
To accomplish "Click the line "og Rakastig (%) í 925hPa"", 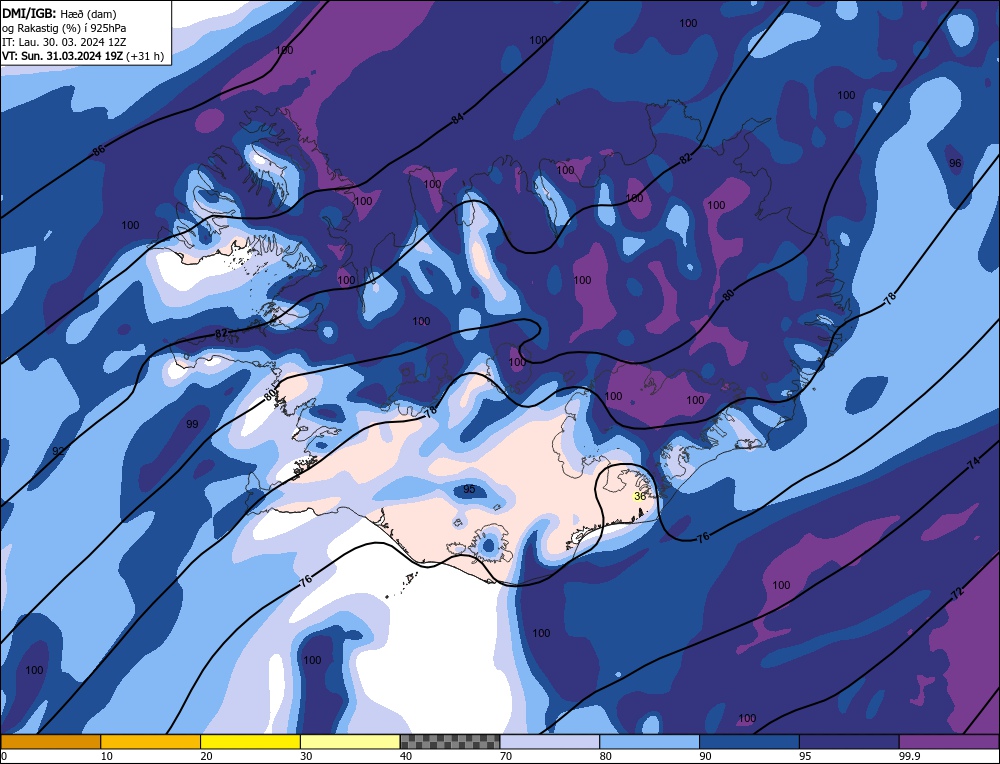I will coord(64,28).
